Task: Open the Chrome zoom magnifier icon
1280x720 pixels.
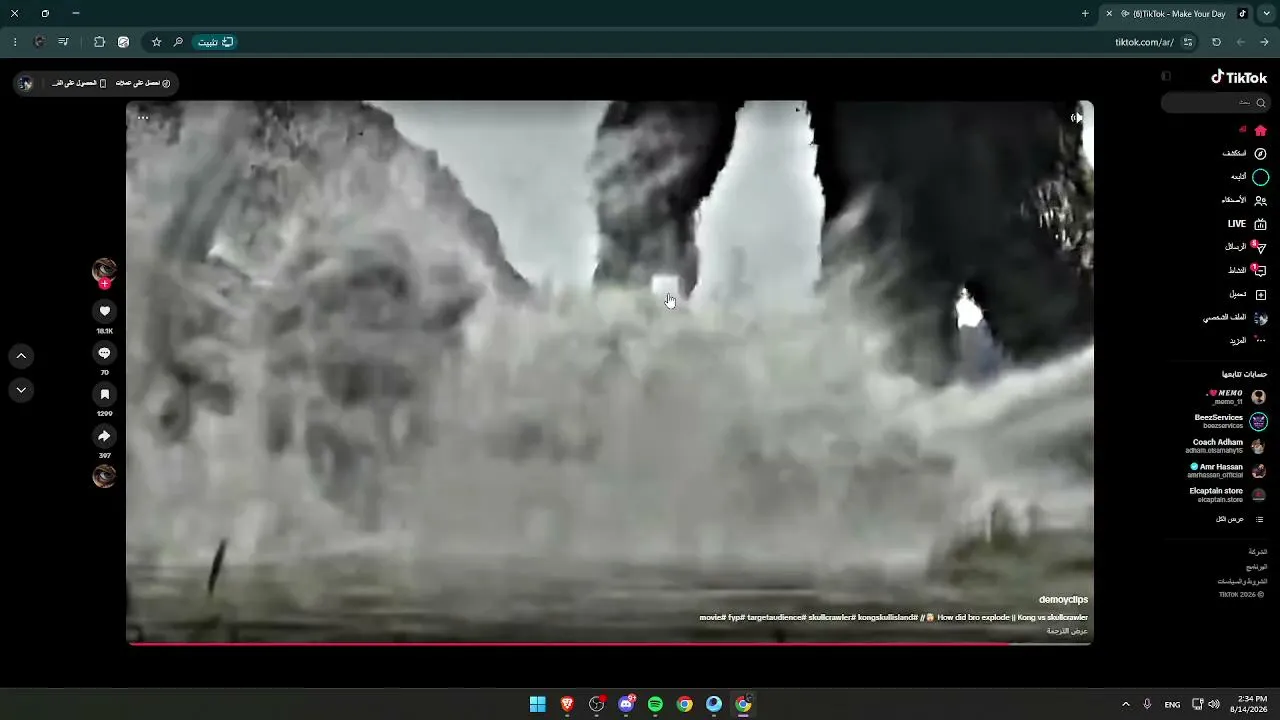Action: [x=178, y=42]
